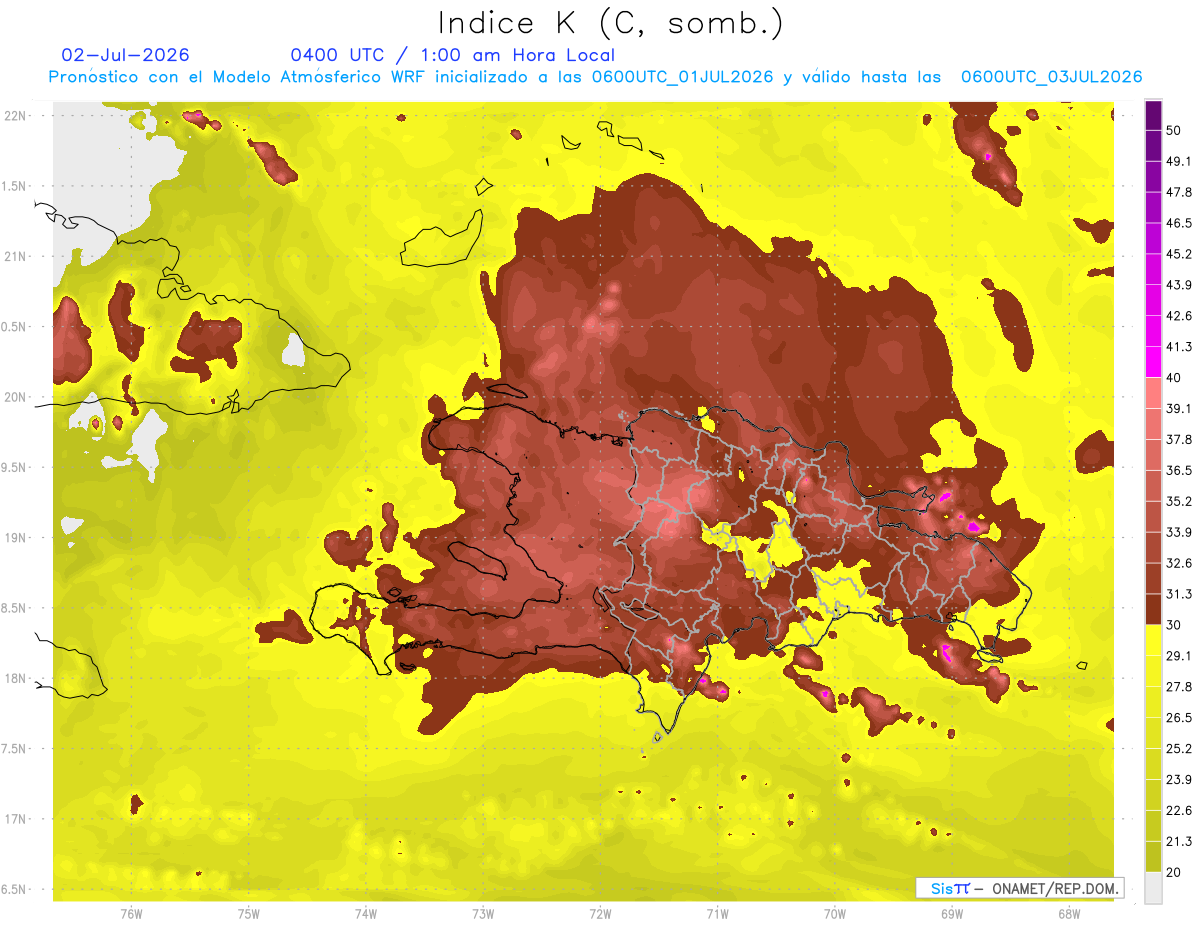Click the colorbar value "35.2"
The image size is (1200, 927).
click(x=1179, y=502)
